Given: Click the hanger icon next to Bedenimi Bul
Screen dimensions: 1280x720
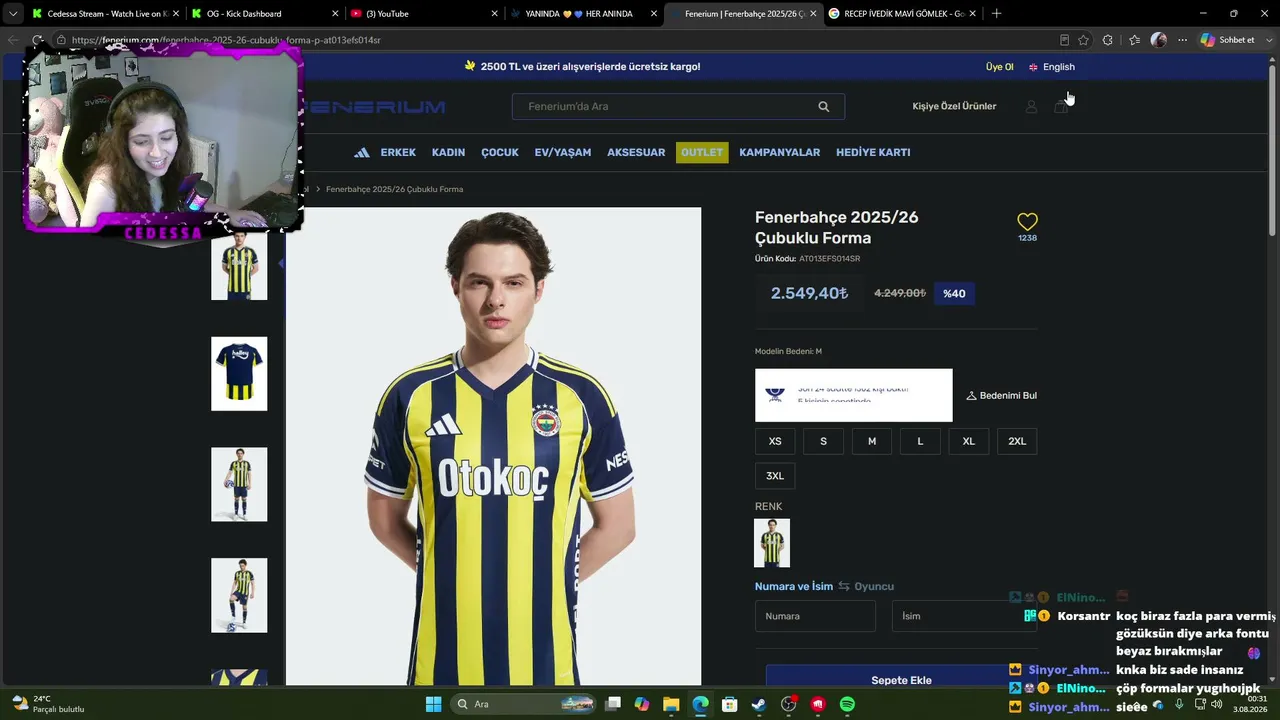Looking at the screenshot, I should tap(971, 396).
